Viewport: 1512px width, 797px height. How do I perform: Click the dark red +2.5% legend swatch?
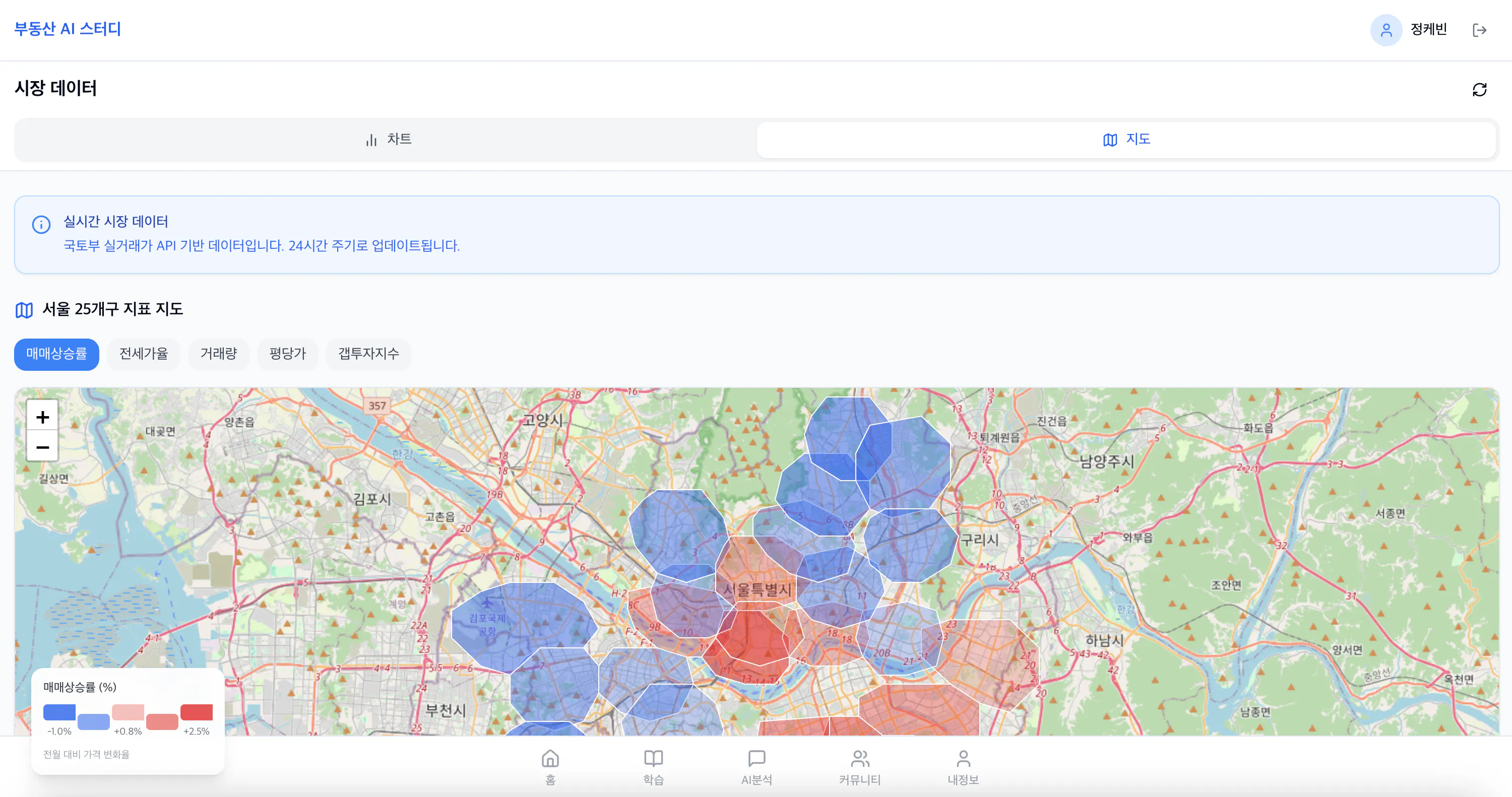[x=196, y=712]
